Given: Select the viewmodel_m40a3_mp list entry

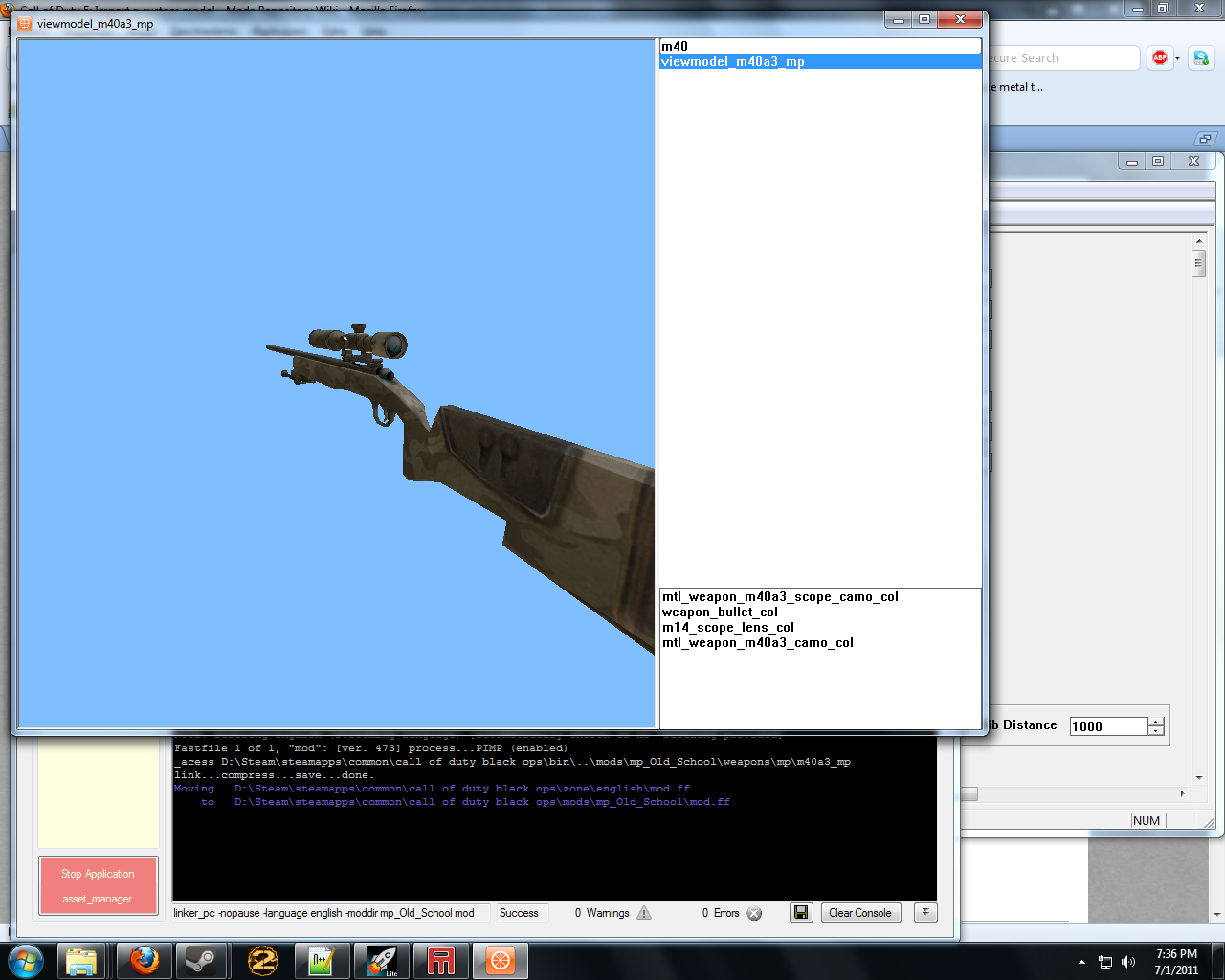Looking at the screenshot, I should pos(820,61).
